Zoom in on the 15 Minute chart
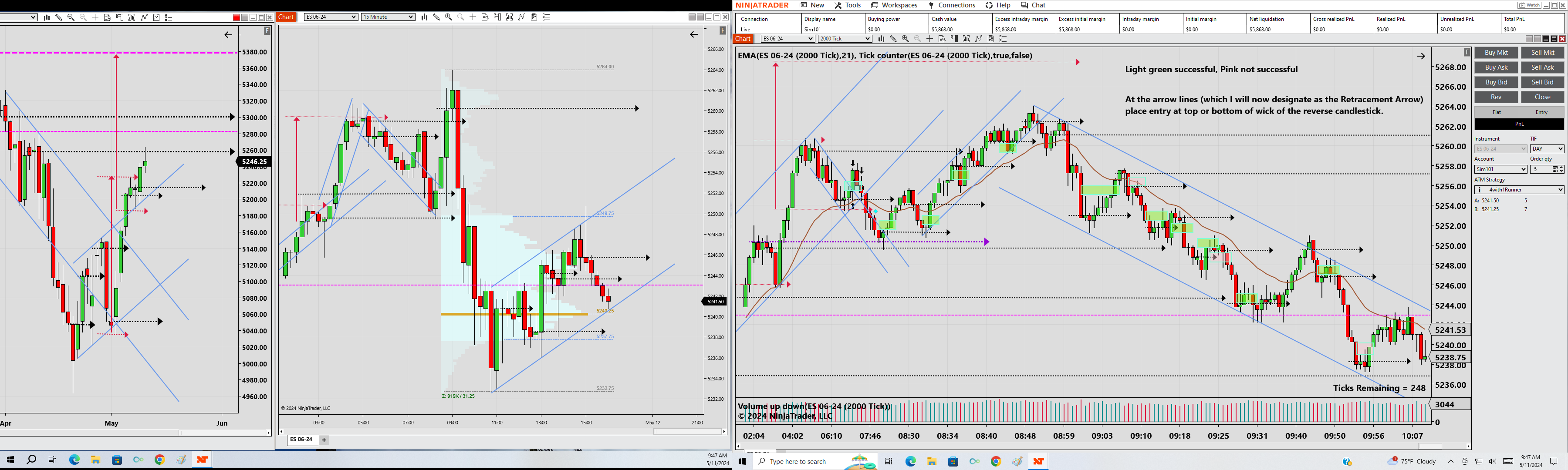 449,17
